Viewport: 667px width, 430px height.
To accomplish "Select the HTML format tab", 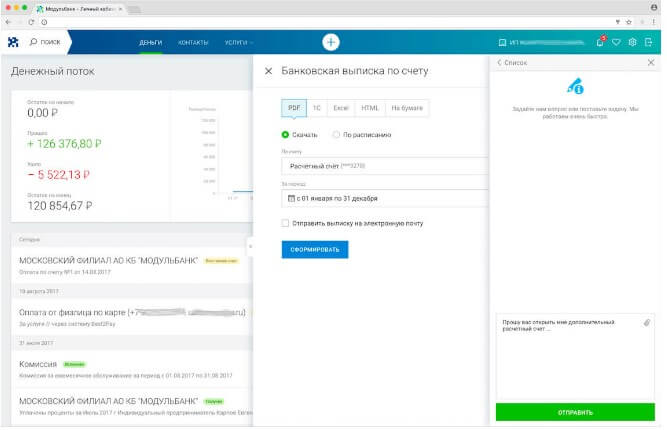I will coord(370,108).
